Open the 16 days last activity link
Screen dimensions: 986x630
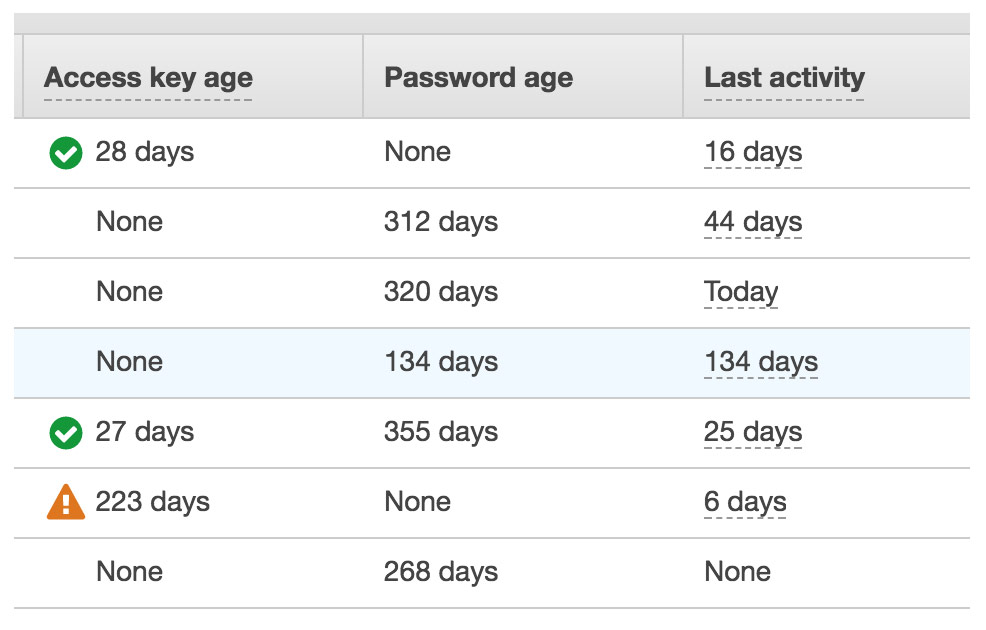point(753,152)
